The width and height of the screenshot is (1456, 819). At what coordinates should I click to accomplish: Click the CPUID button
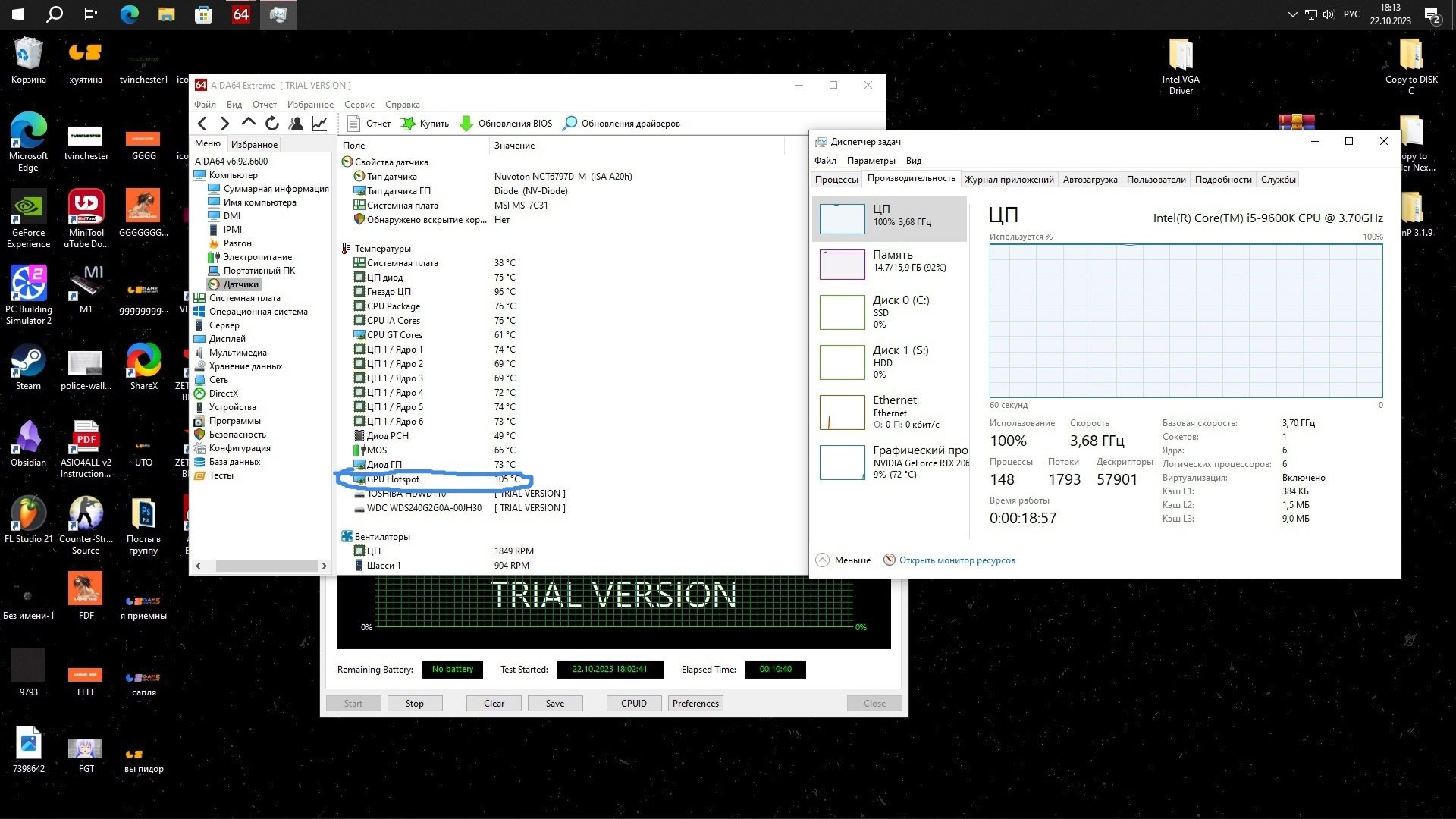pyautogui.click(x=634, y=704)
